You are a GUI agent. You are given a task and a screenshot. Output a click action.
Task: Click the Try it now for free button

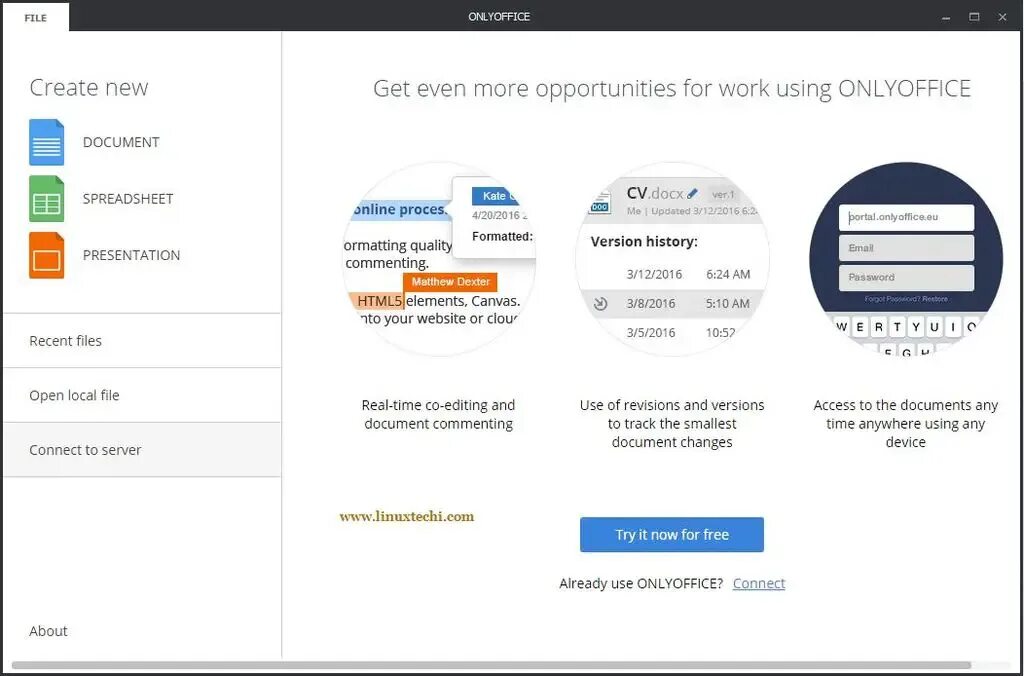click(671, 534)
